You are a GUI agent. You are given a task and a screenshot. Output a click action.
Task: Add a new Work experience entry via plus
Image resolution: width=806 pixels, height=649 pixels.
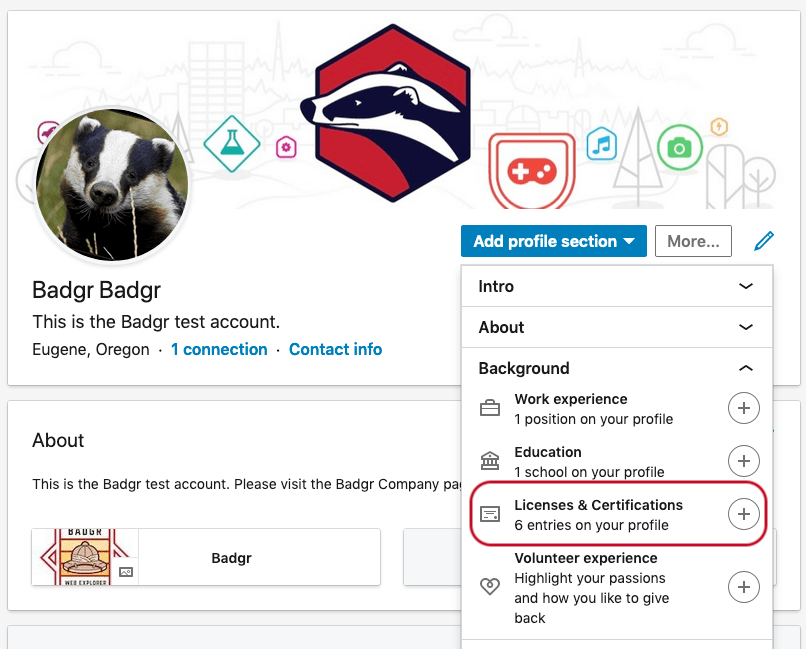[744, 408]
